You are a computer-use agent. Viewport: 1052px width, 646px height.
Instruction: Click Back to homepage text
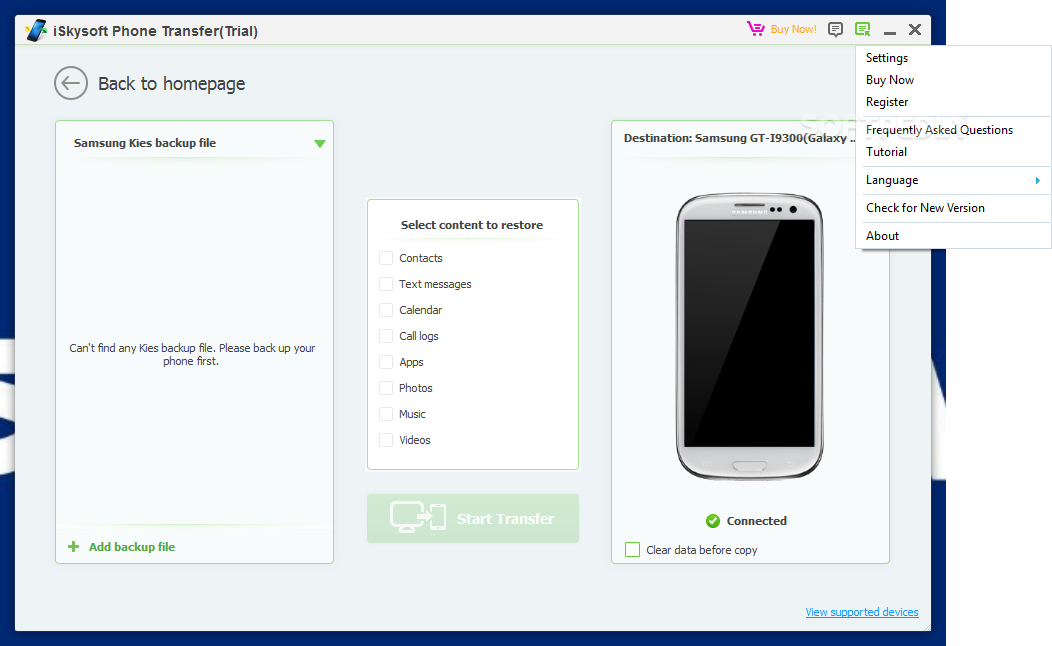pos(171,84)
